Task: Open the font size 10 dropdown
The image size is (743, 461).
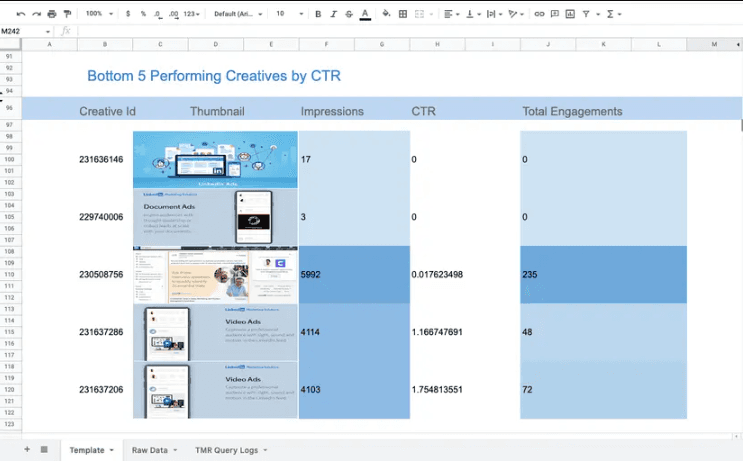Action: [x=289, y=14]
